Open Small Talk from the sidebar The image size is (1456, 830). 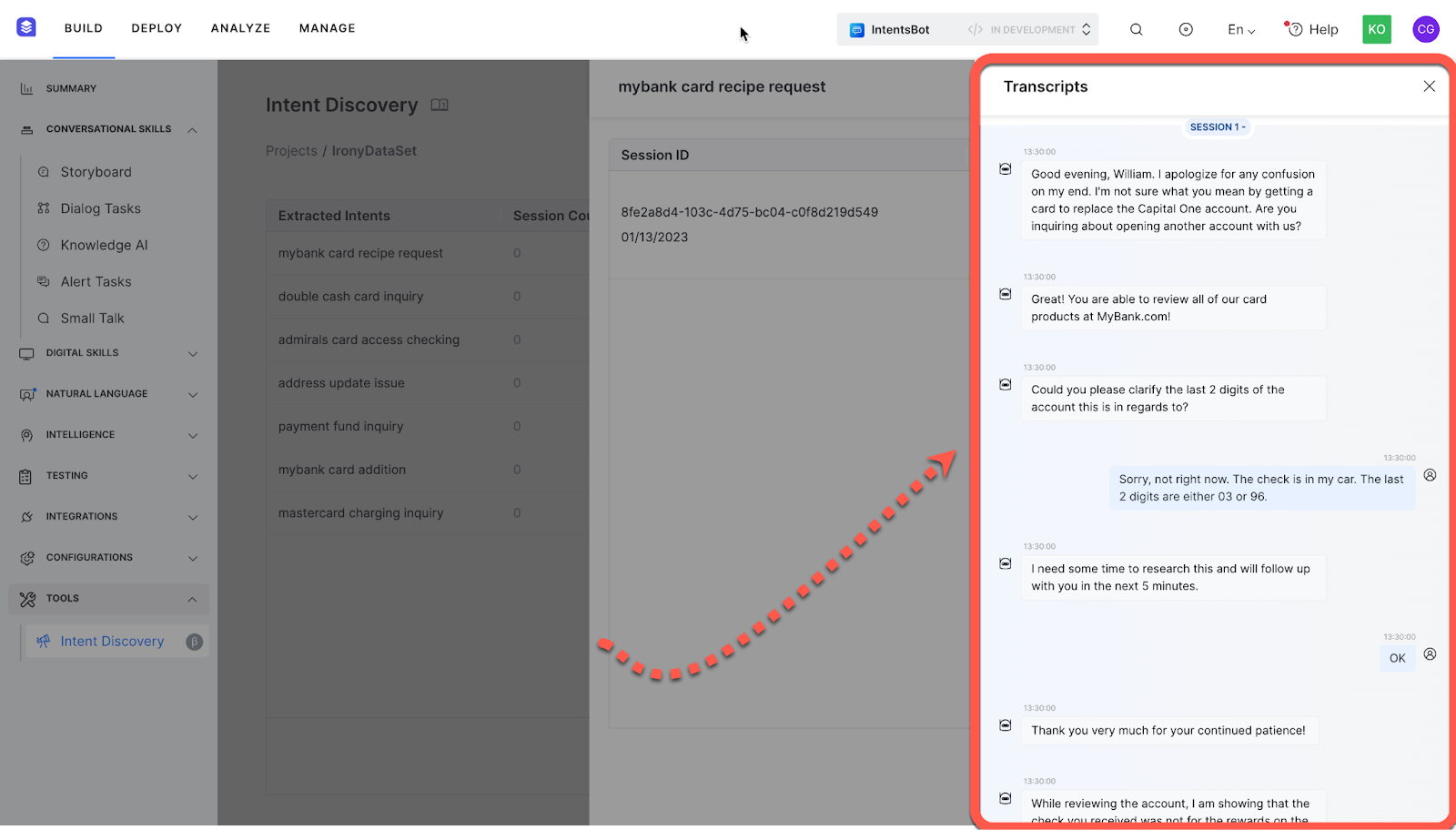click(92, 319)
